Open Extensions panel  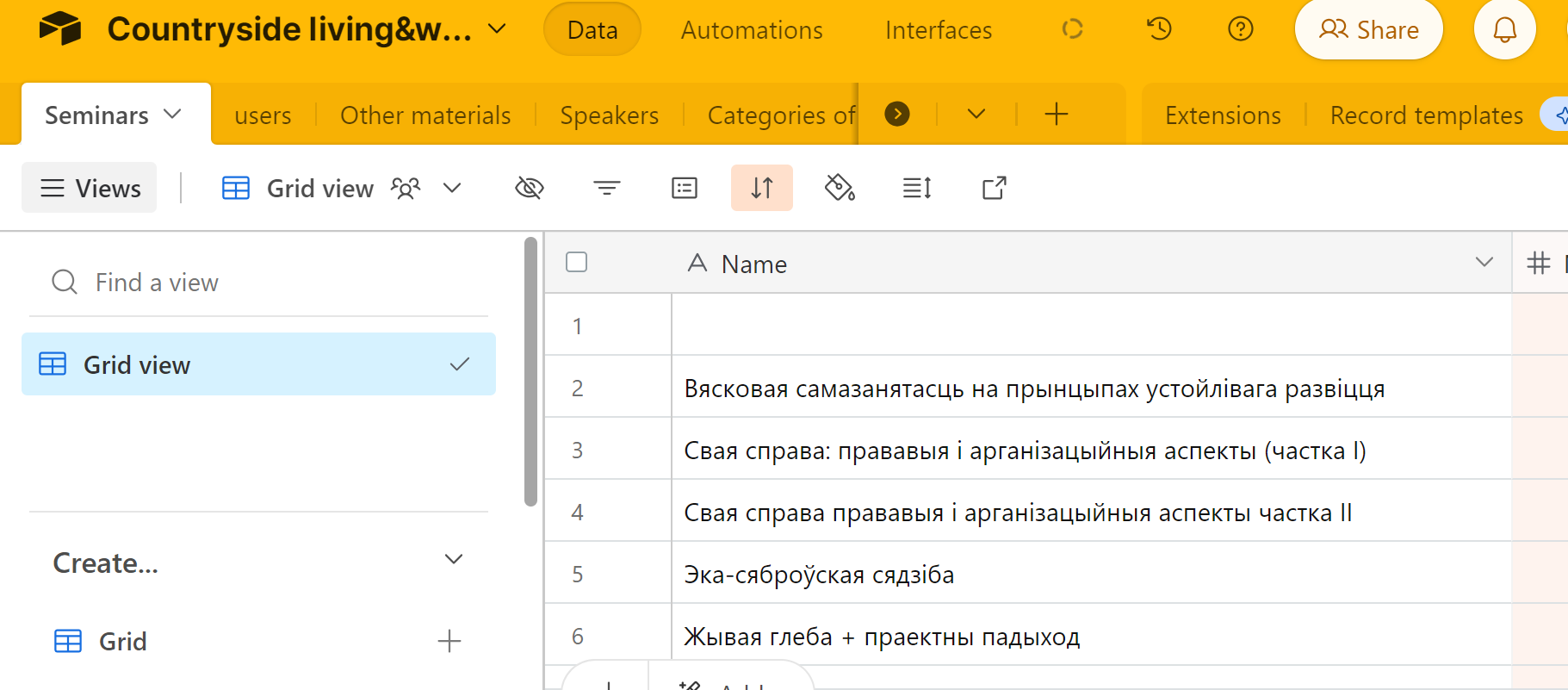pyautogui.click(x=1223, y=115)
